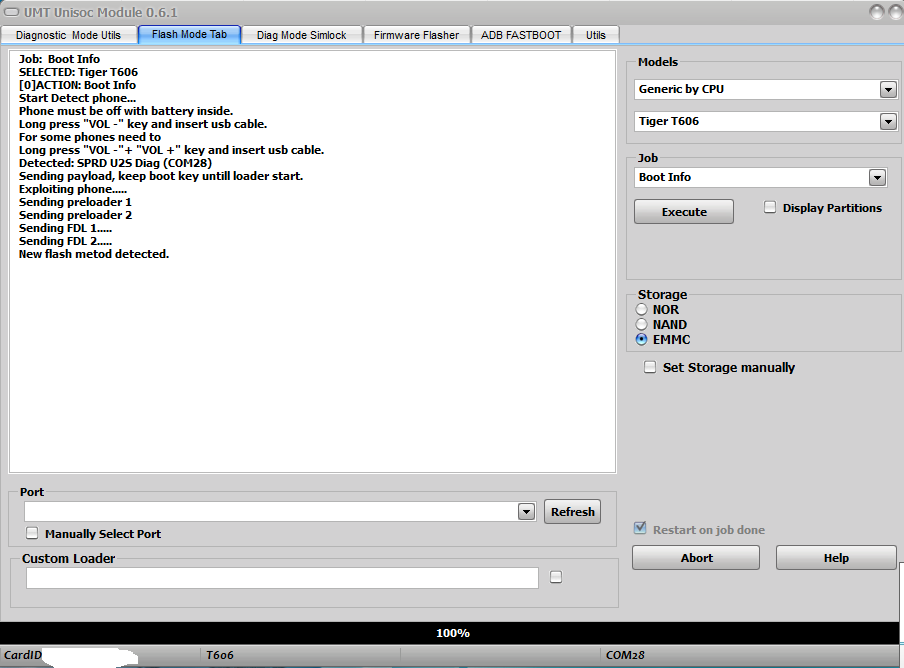Expand the Boot Info job dropdown arrow
Image resolution: width=904 pixels, height=668 pixels.
877,178
